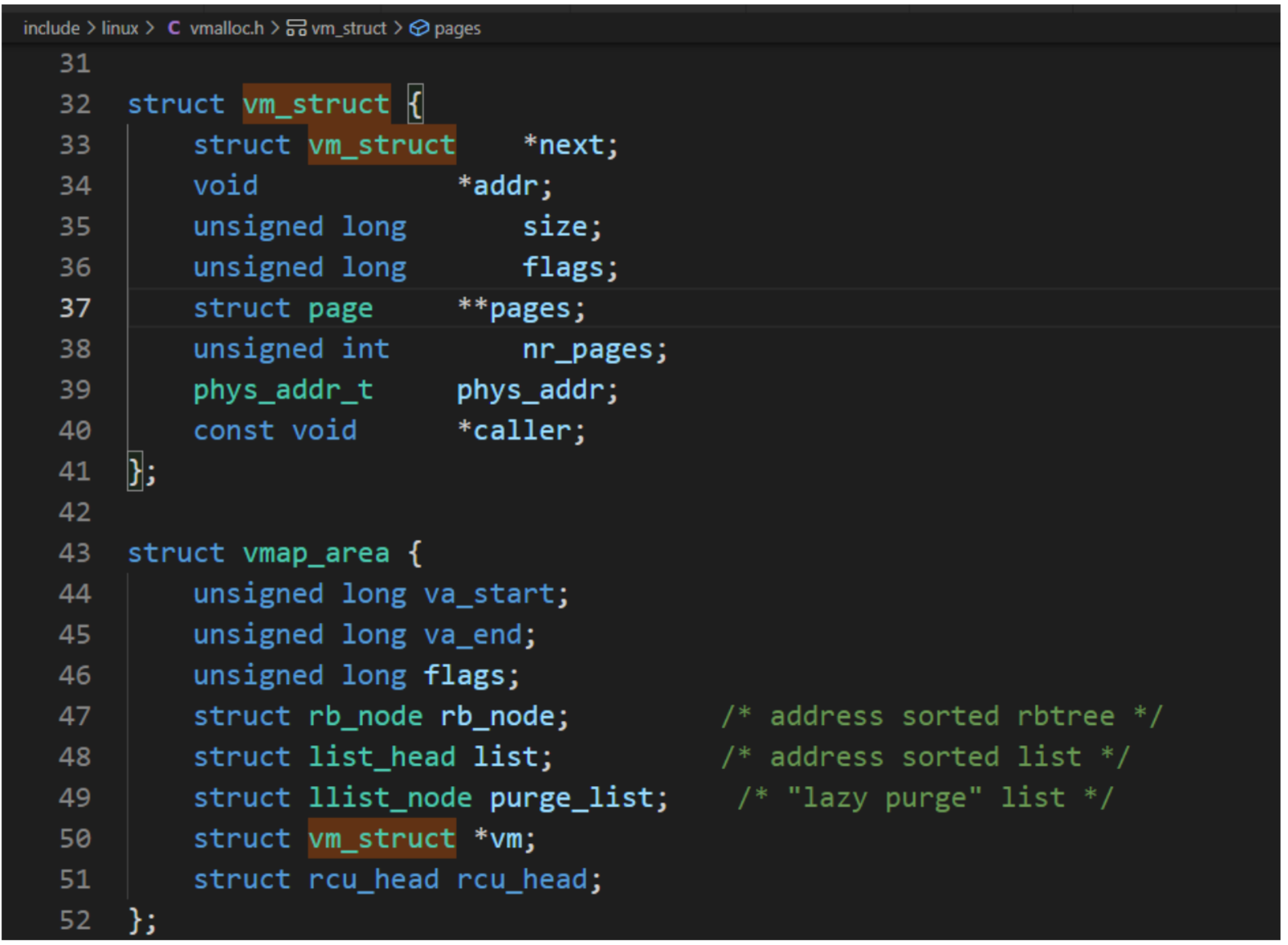
Task: Click the opening brace on line 32
Action: tap(415, 104)
